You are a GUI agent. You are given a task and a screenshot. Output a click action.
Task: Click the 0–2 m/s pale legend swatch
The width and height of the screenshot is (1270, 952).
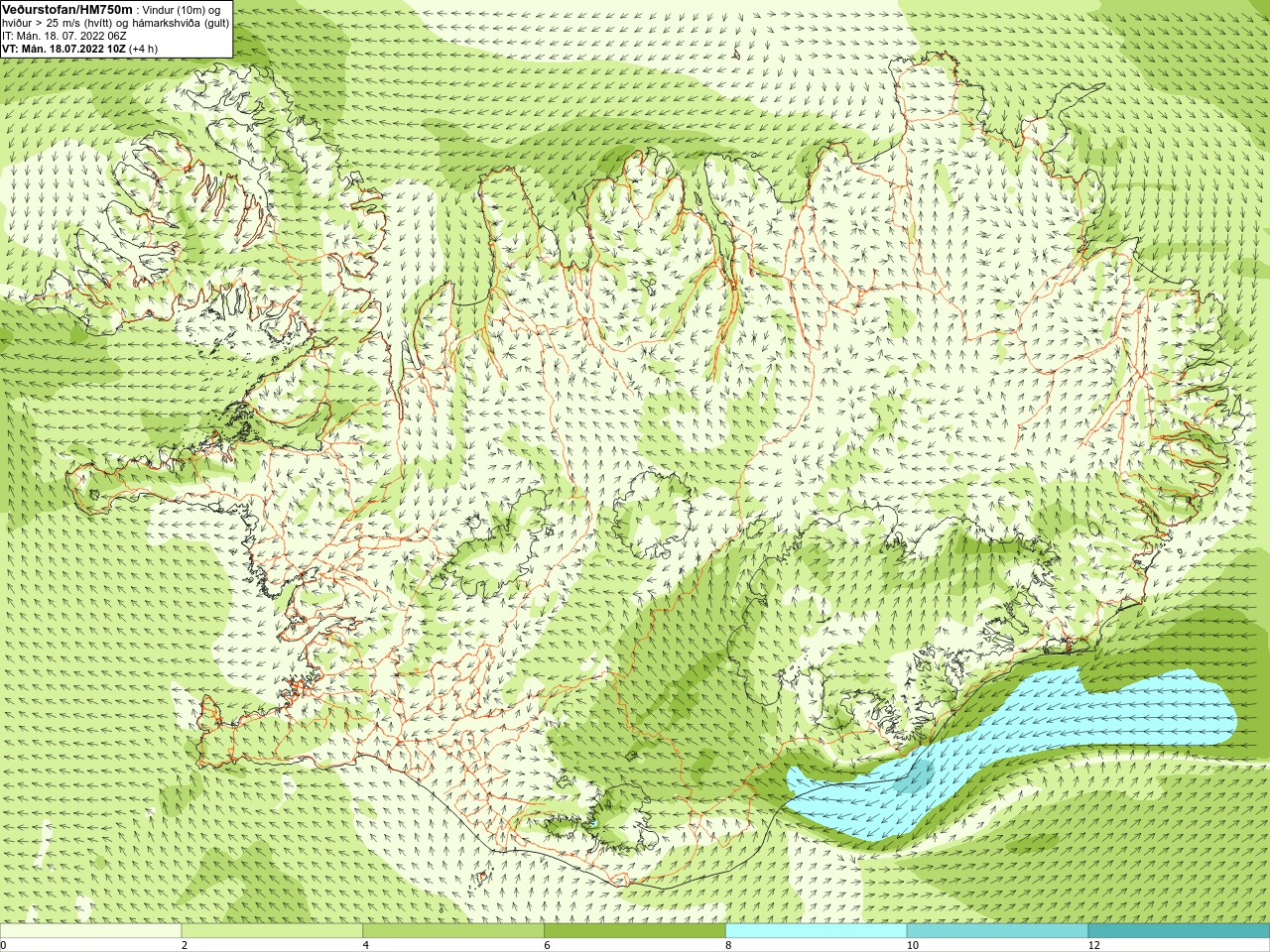point(91,931)
